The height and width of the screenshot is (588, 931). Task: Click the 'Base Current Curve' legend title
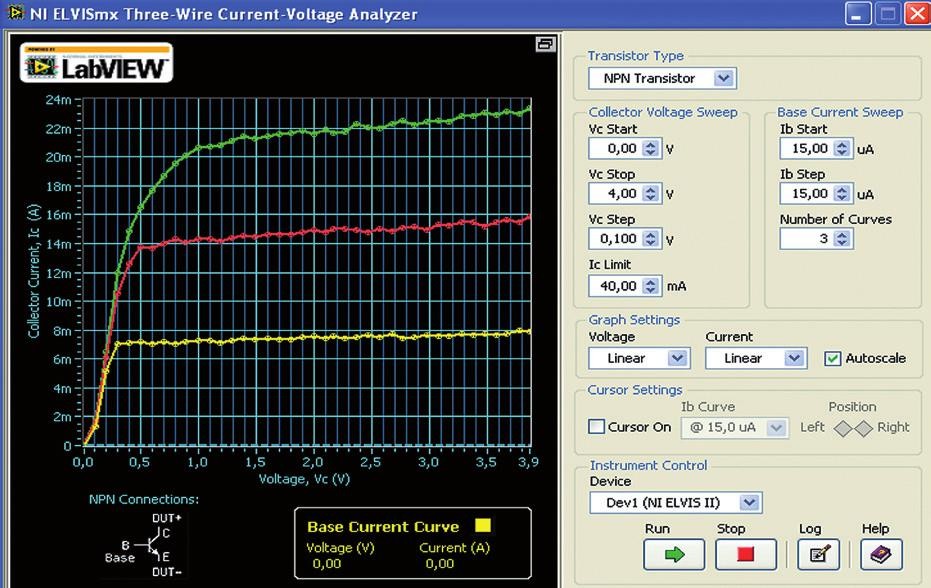(383, 527)
